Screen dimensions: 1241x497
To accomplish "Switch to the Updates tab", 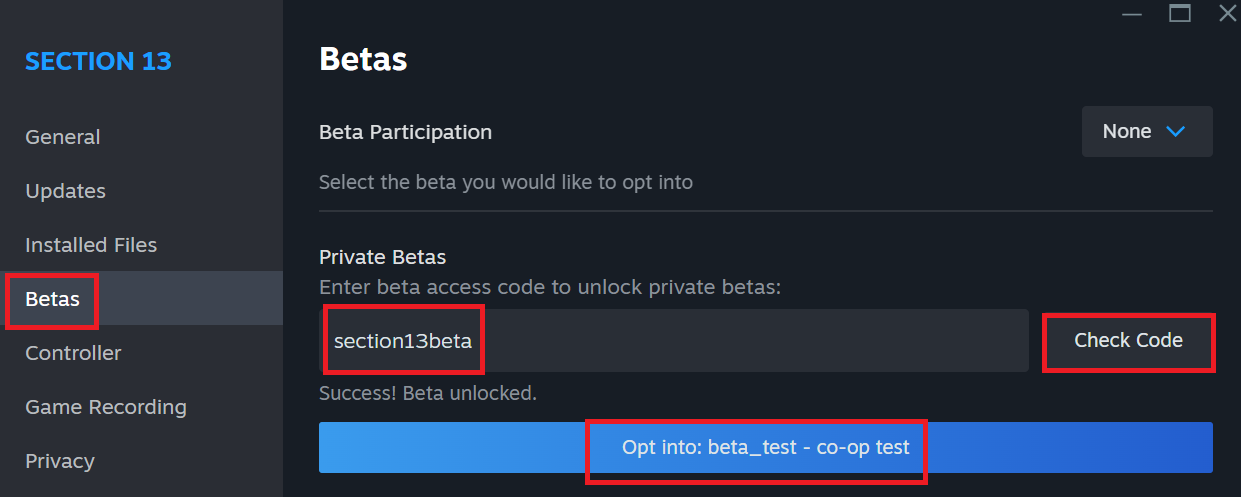I will tap(65, 191).
